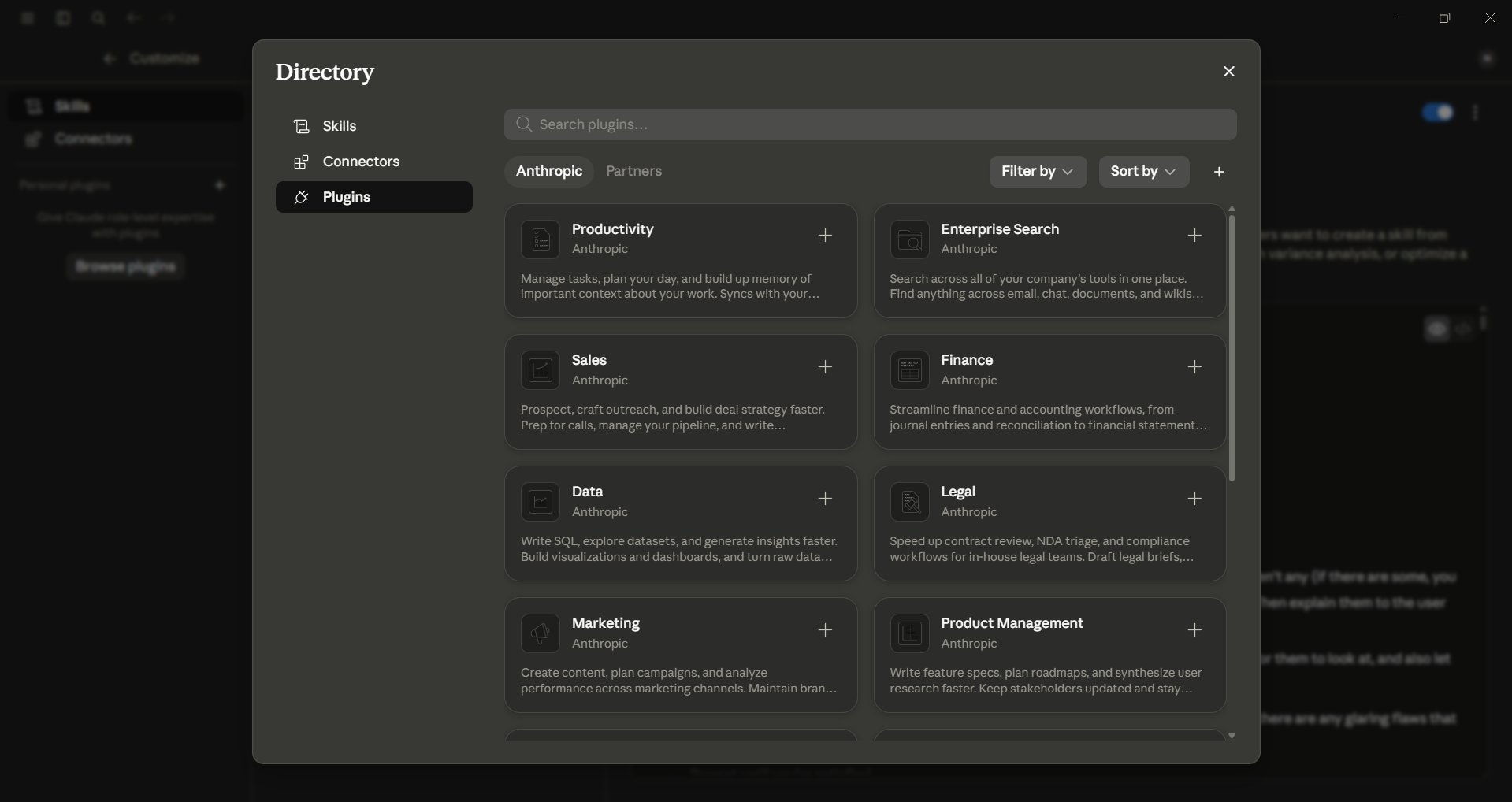Image resolution: width=1512 pixels, height=802 pixels.
Task: Open the Enterprise Search plugin title
Action: pyautogui.click(x=1000, y=229)
